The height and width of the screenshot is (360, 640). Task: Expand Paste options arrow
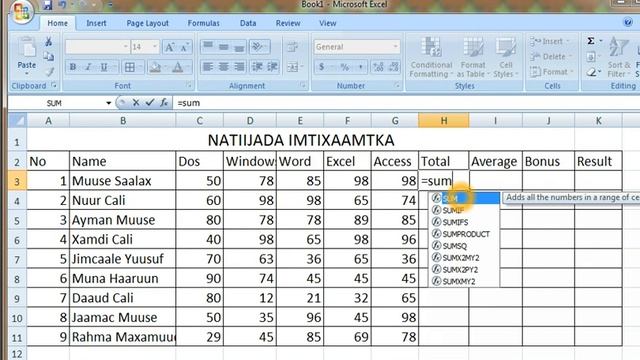click(27, 74)
